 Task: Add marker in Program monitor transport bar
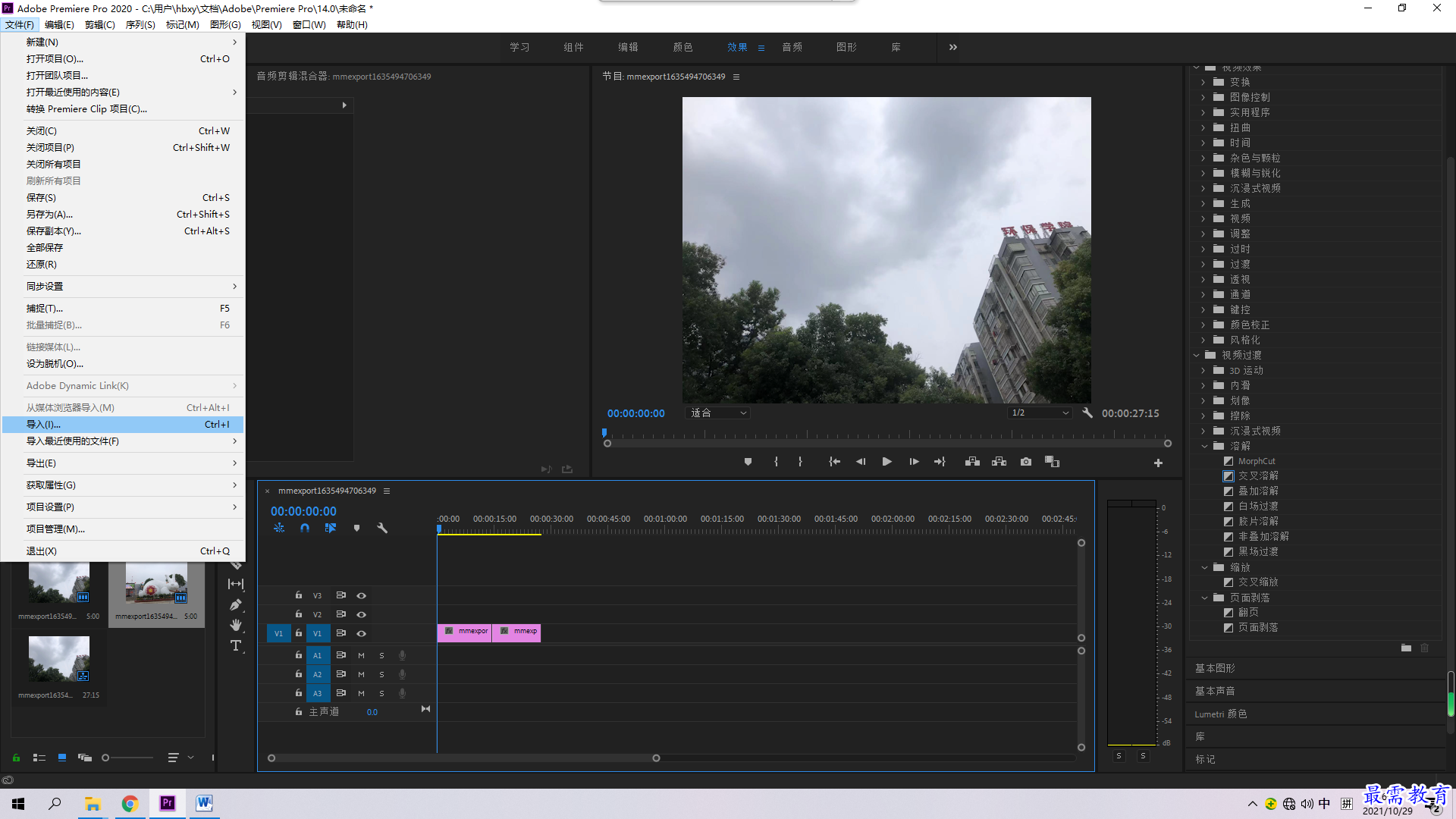[x=748, y=462]
